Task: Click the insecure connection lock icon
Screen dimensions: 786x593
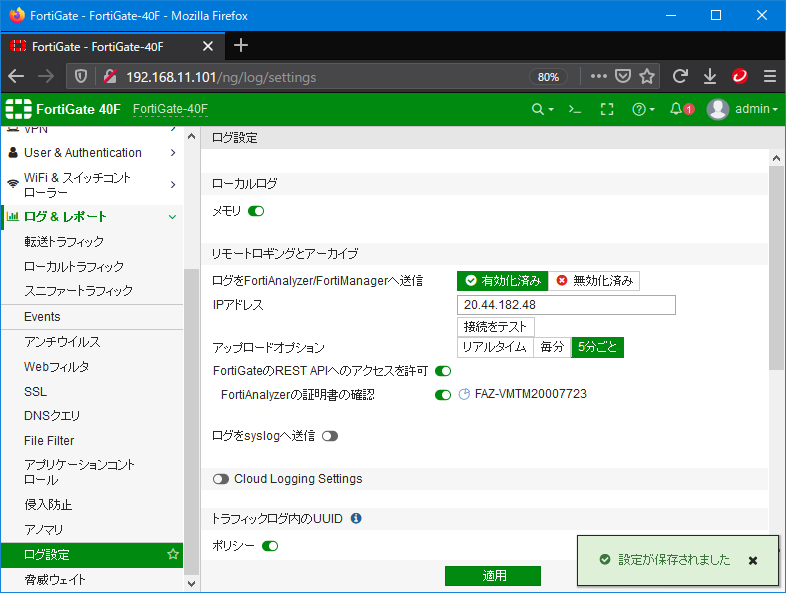Action: tap(110, 76)
